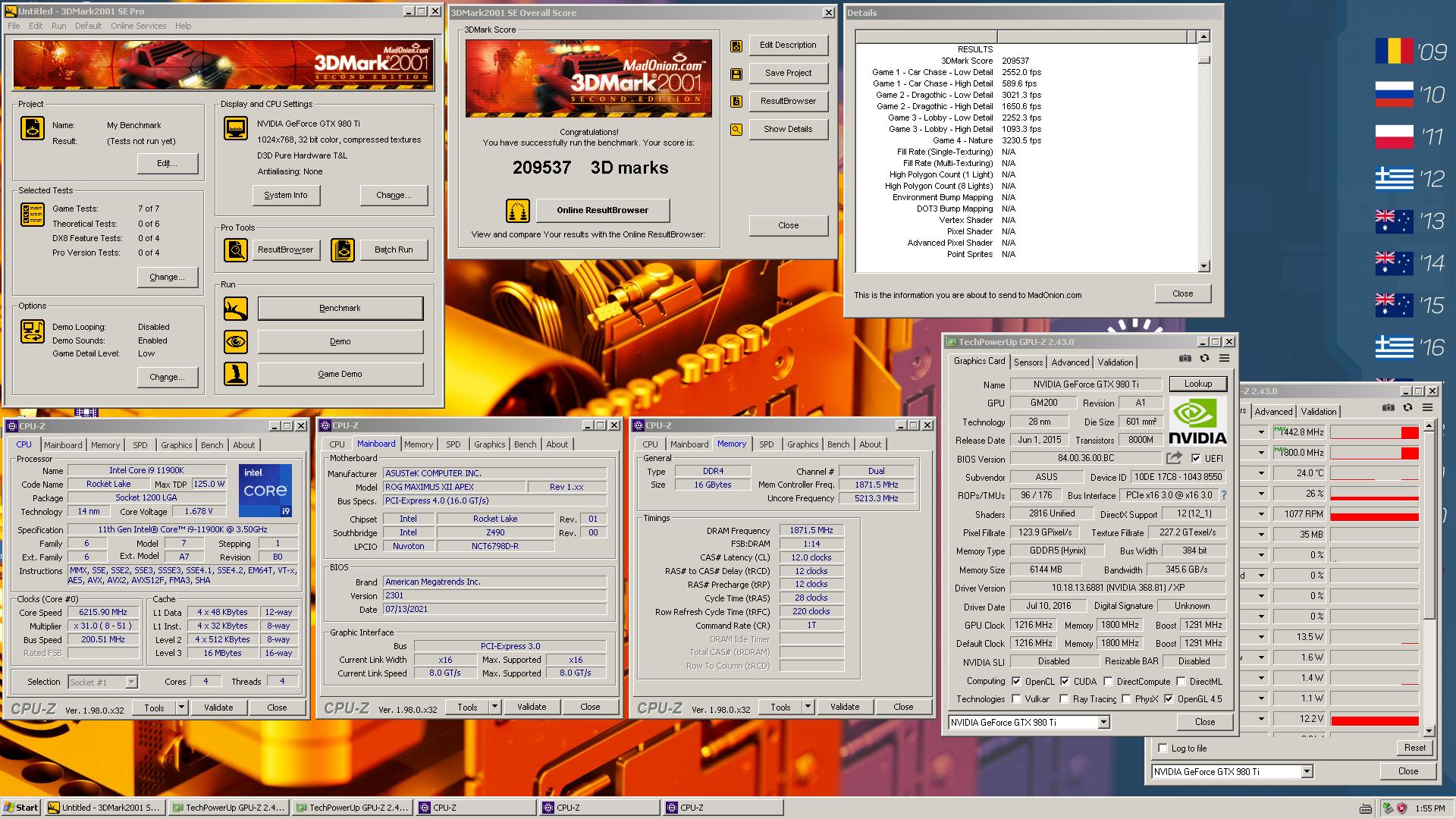Click the ResultBrowser magnifier icon under Pro Tools
Image resolution: width=1456 pixels, height=819 pixels.
[236, 249]
